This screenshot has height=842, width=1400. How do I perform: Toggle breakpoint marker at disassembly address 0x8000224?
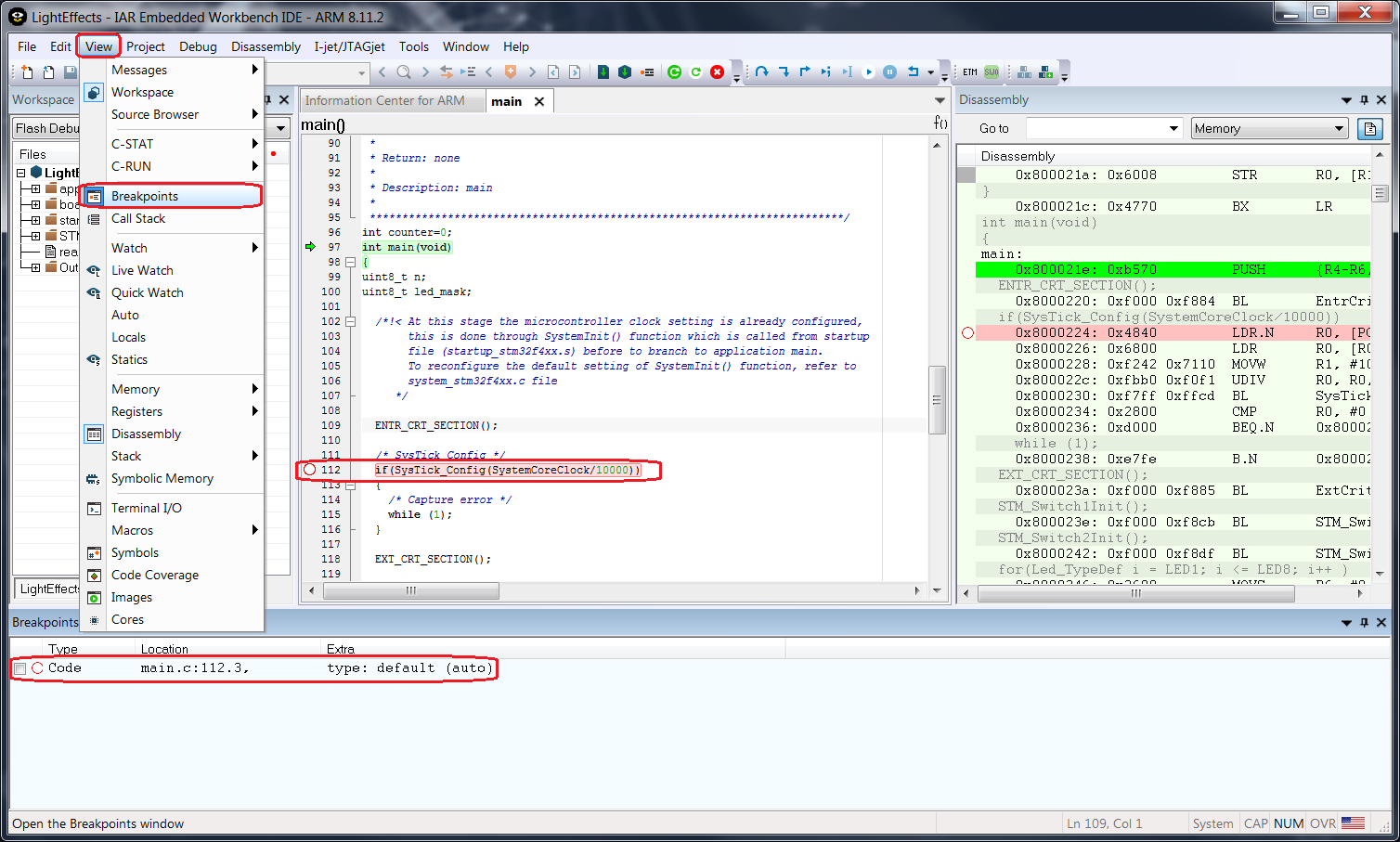pos(967,333)
